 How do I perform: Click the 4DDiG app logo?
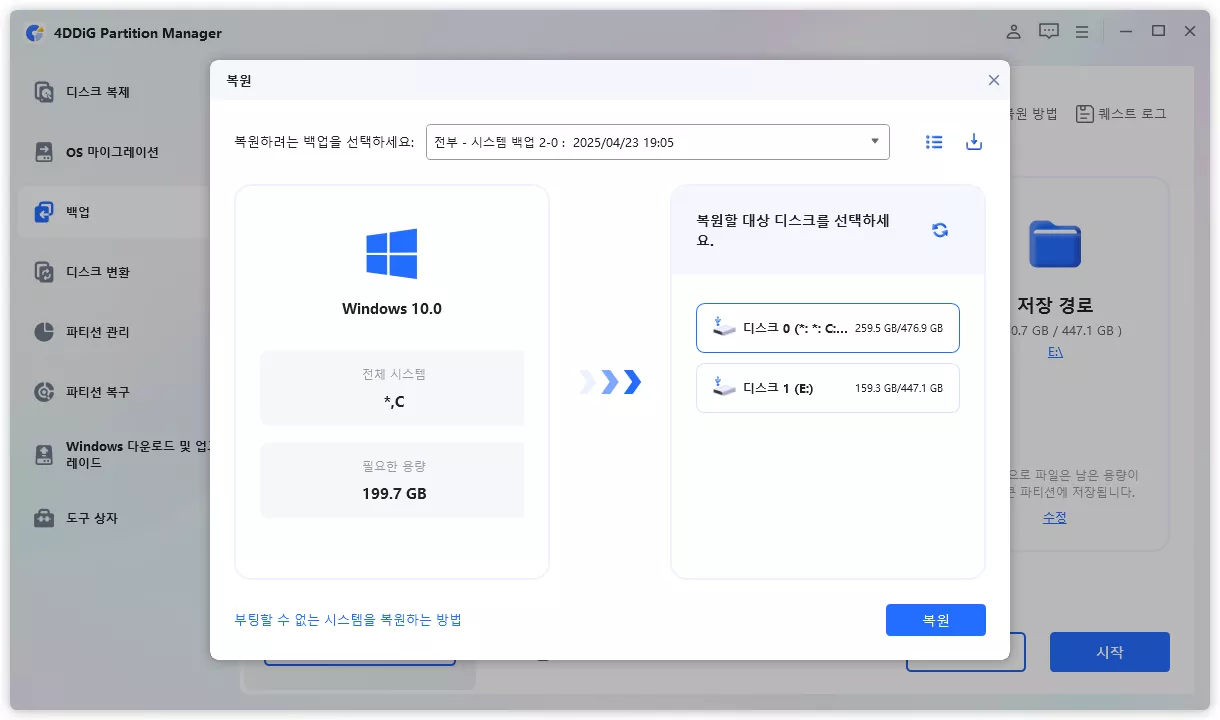coord(35,33)
